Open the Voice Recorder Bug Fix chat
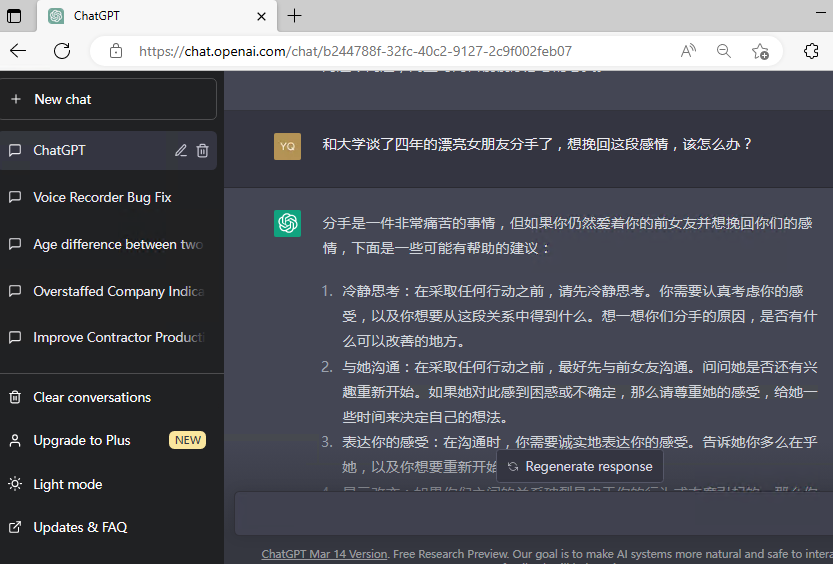 (108, 198)
